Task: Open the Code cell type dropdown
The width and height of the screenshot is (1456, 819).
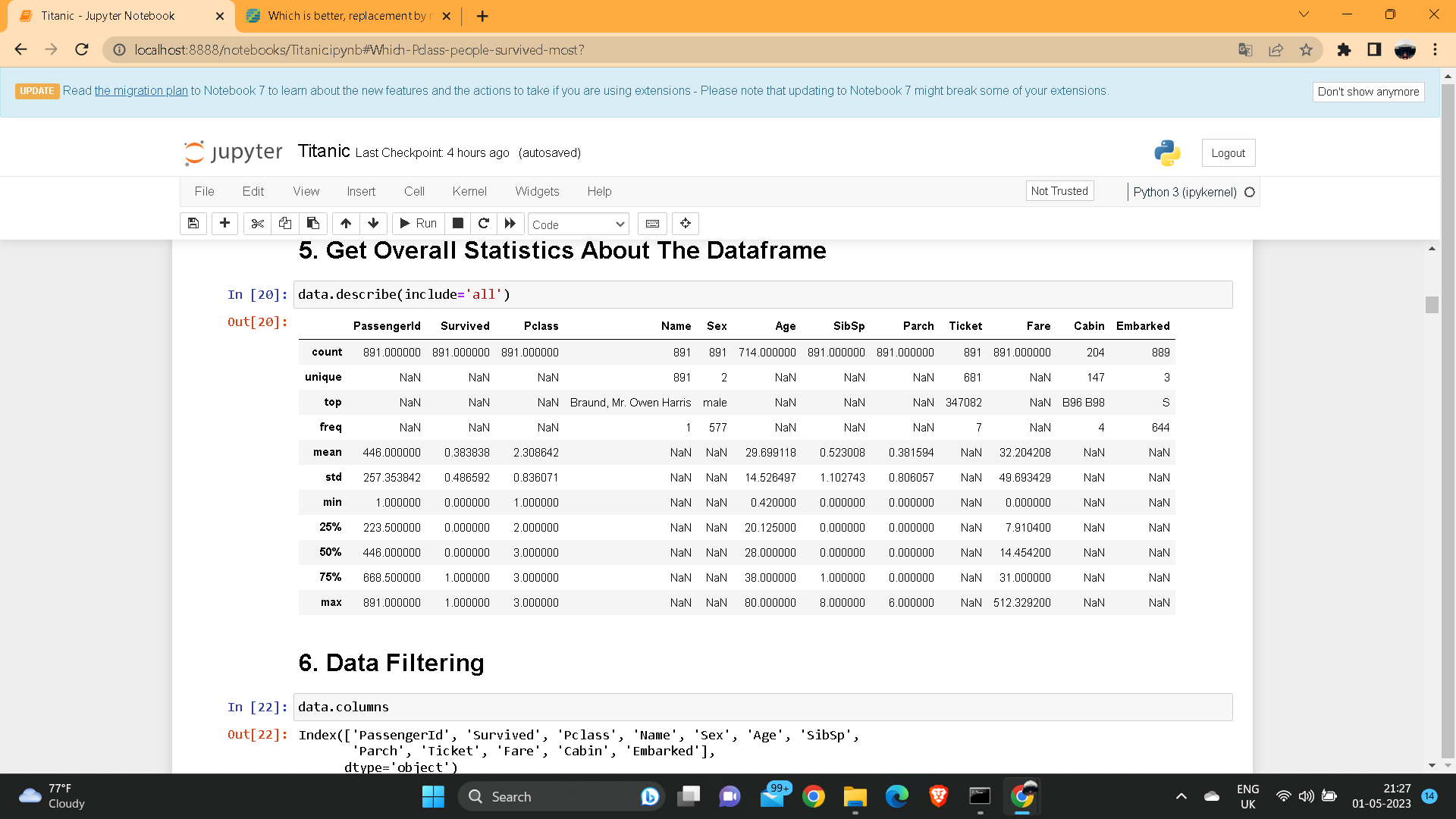Action: (x=579, y=224)
